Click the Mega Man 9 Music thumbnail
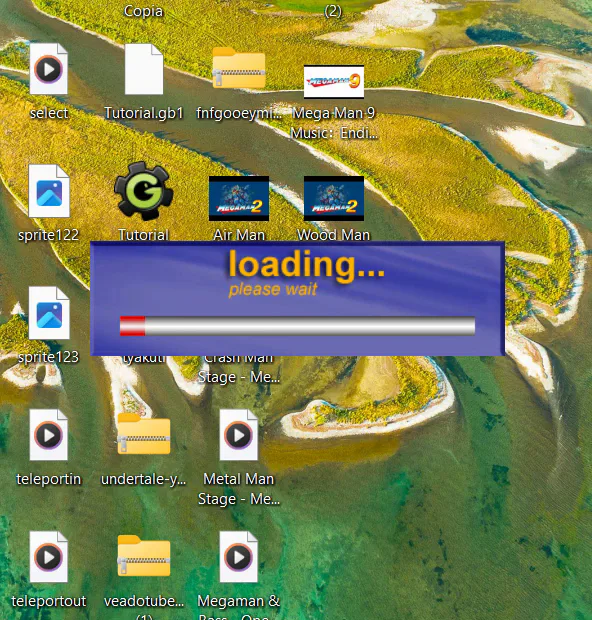The height and width of the screenshot is (620, 592). tap(334, 81)
